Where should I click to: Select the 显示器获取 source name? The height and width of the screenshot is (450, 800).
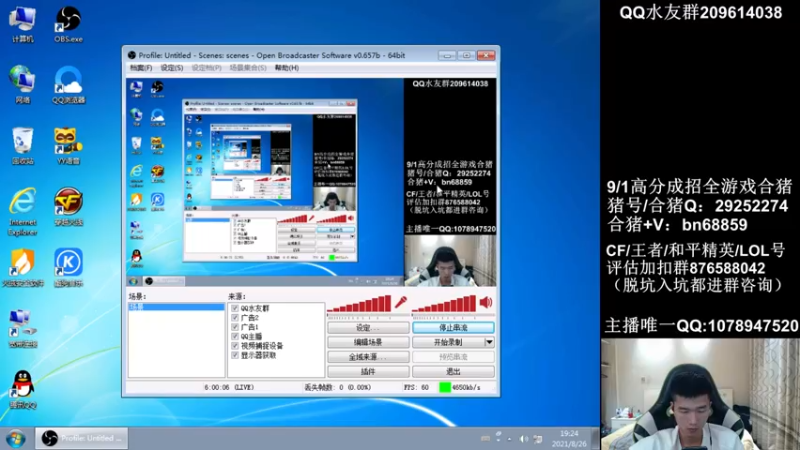coord(258,355)
